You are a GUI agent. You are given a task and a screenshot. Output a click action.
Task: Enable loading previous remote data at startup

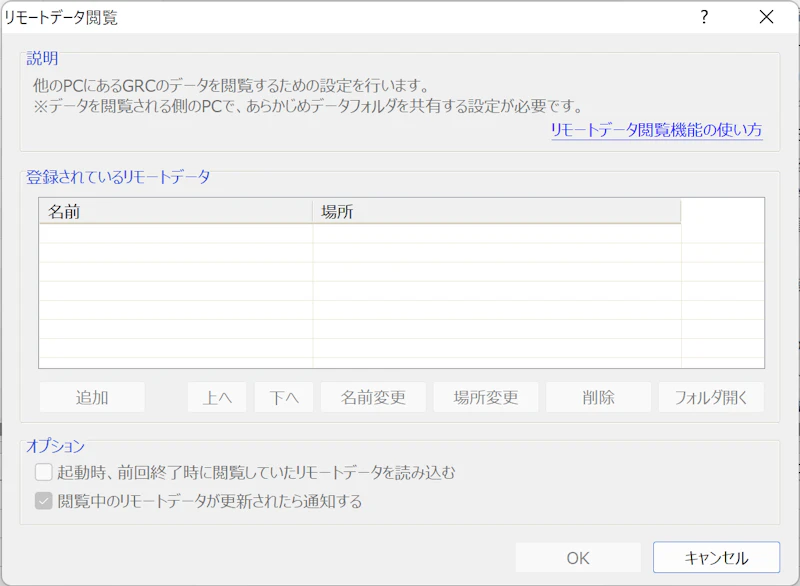point(43,471)
